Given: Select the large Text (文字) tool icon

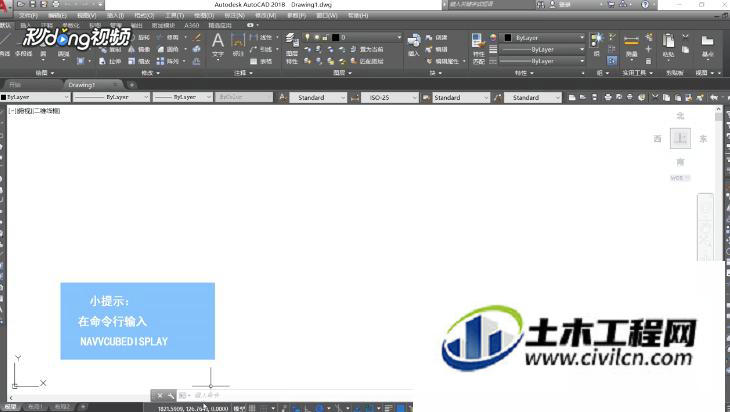Looking at the screenshot, I should click(217, 41).
